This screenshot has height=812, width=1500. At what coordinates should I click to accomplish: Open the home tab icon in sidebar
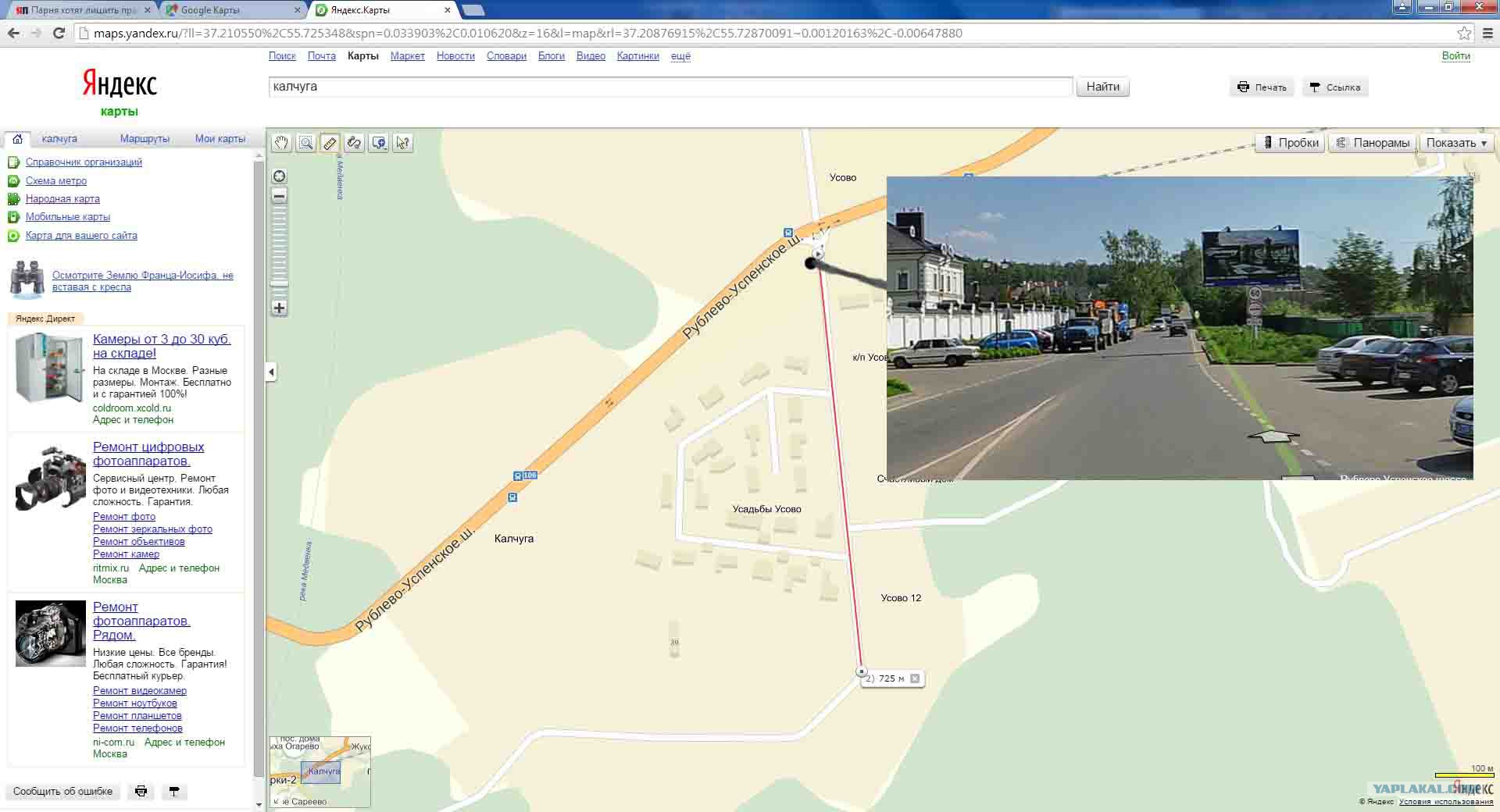click(17, 139)
